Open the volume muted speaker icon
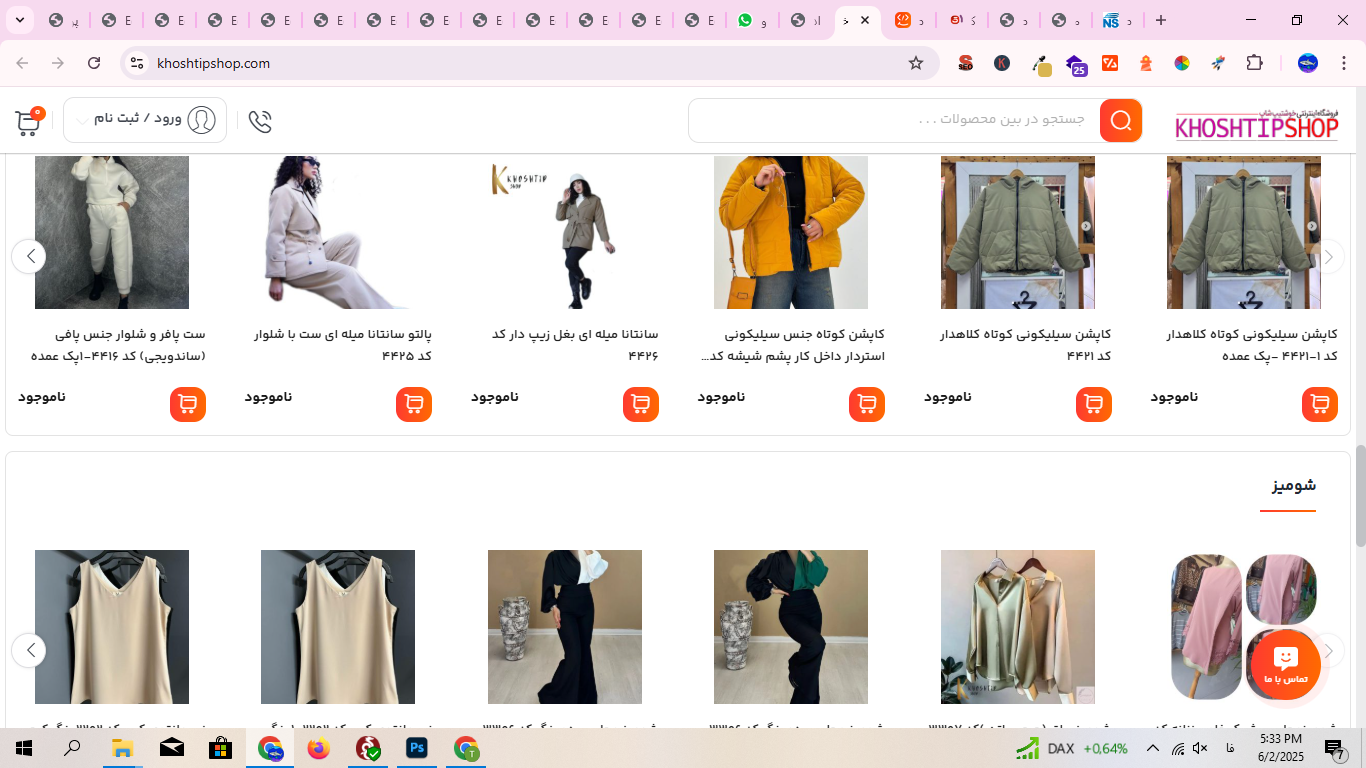1366x768 pixels. (1201, 748)
